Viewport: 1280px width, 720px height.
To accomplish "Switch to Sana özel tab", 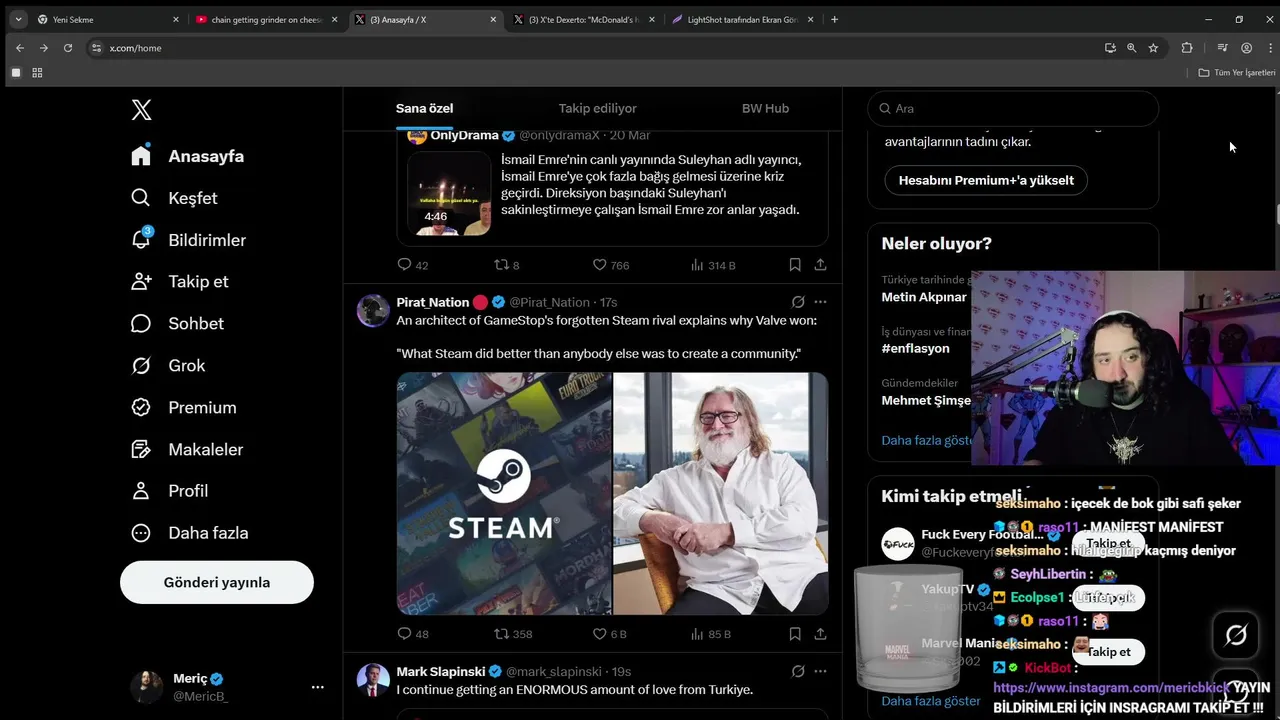I will (425, 108).
